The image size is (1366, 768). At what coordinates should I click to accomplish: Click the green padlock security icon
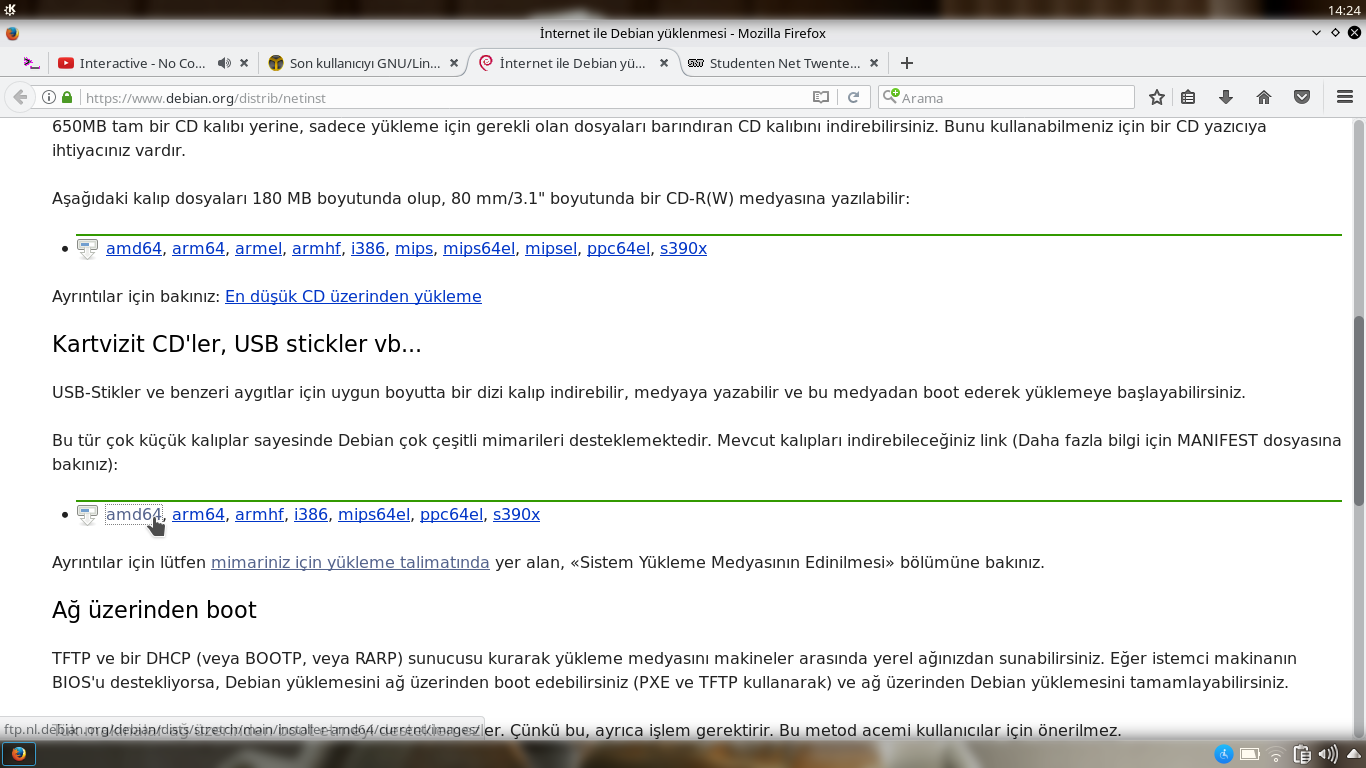pyautogui.click(x=67, y=97)
